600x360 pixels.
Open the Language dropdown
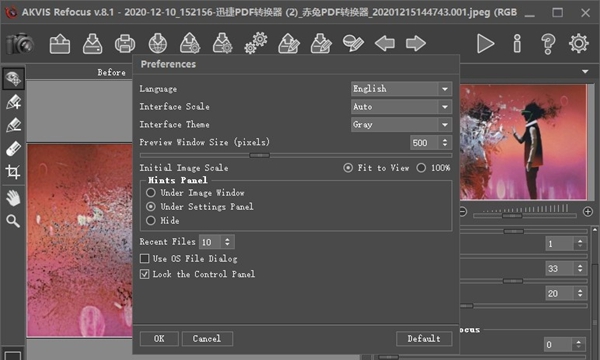click(401, 89)
